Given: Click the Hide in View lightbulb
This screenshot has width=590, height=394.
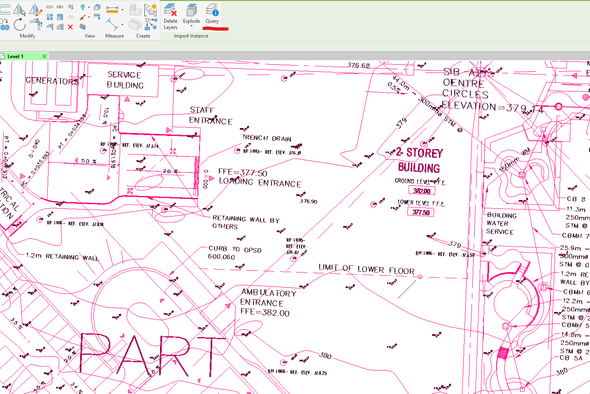Looking at the screenshot, I should [x=82, y=7].
